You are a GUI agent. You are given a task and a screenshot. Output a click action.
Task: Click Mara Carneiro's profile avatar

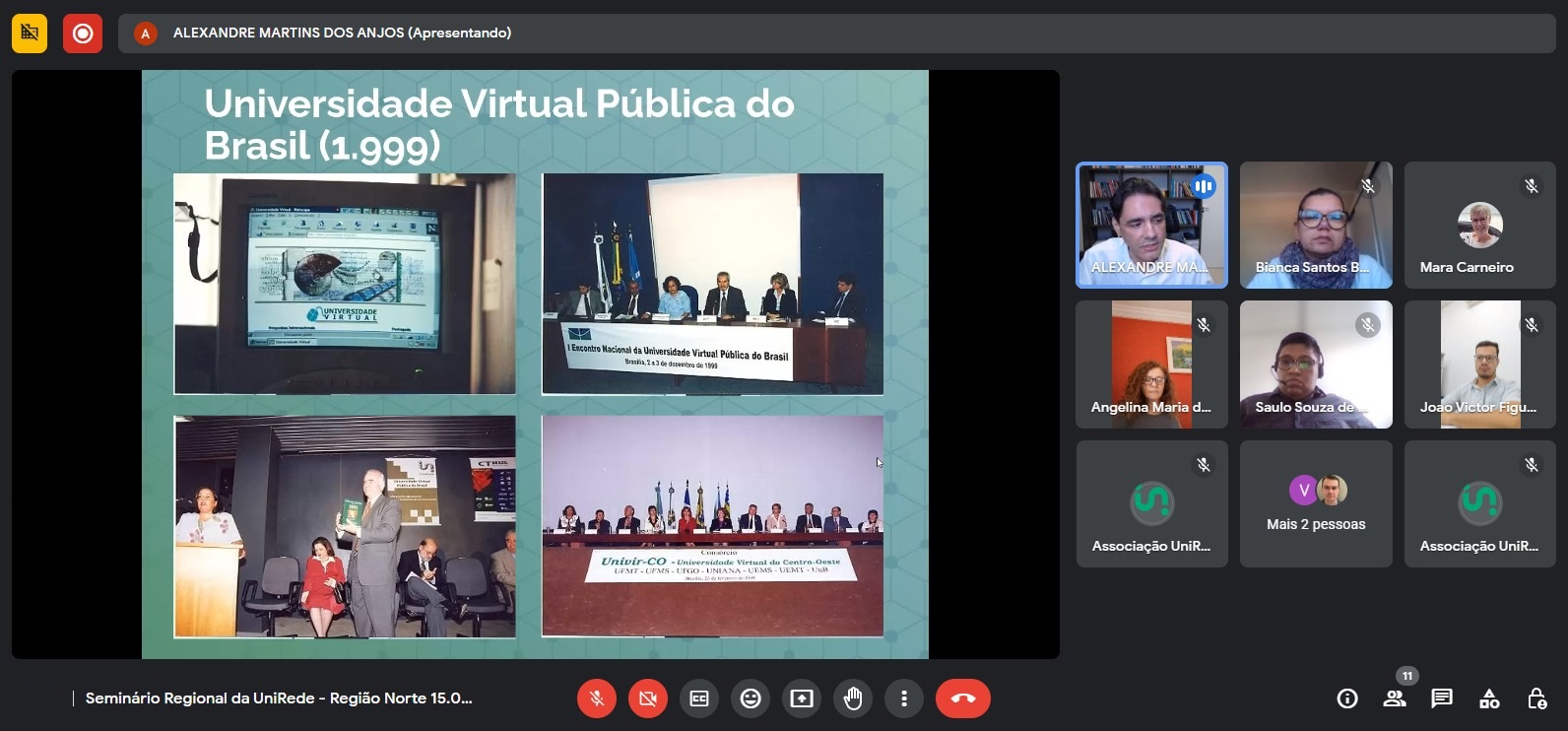pyautogui.click(x=1480, y=225)
